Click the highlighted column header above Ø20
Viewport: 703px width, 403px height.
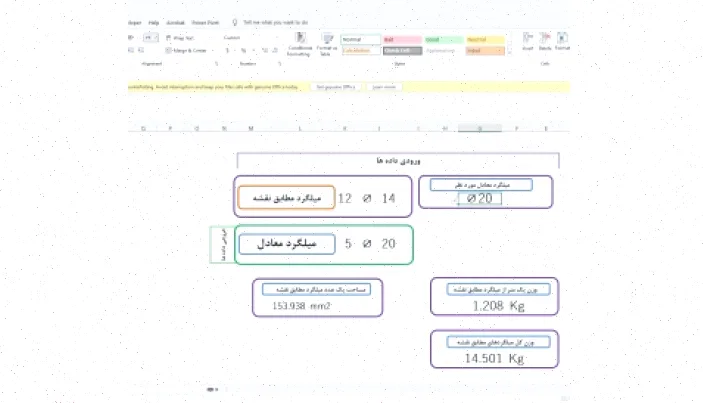pos(479,129)
